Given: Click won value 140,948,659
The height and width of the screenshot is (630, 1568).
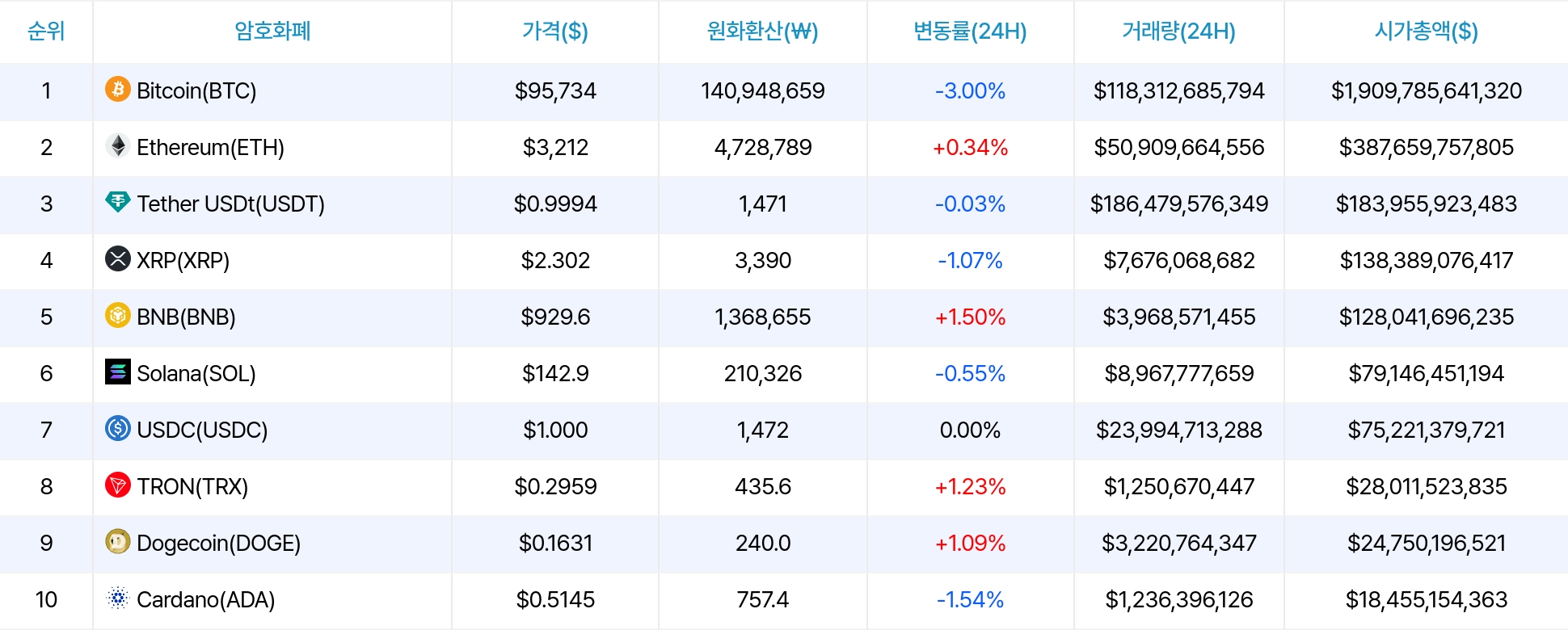Looking at the screenshot, I should click(763, 90).
